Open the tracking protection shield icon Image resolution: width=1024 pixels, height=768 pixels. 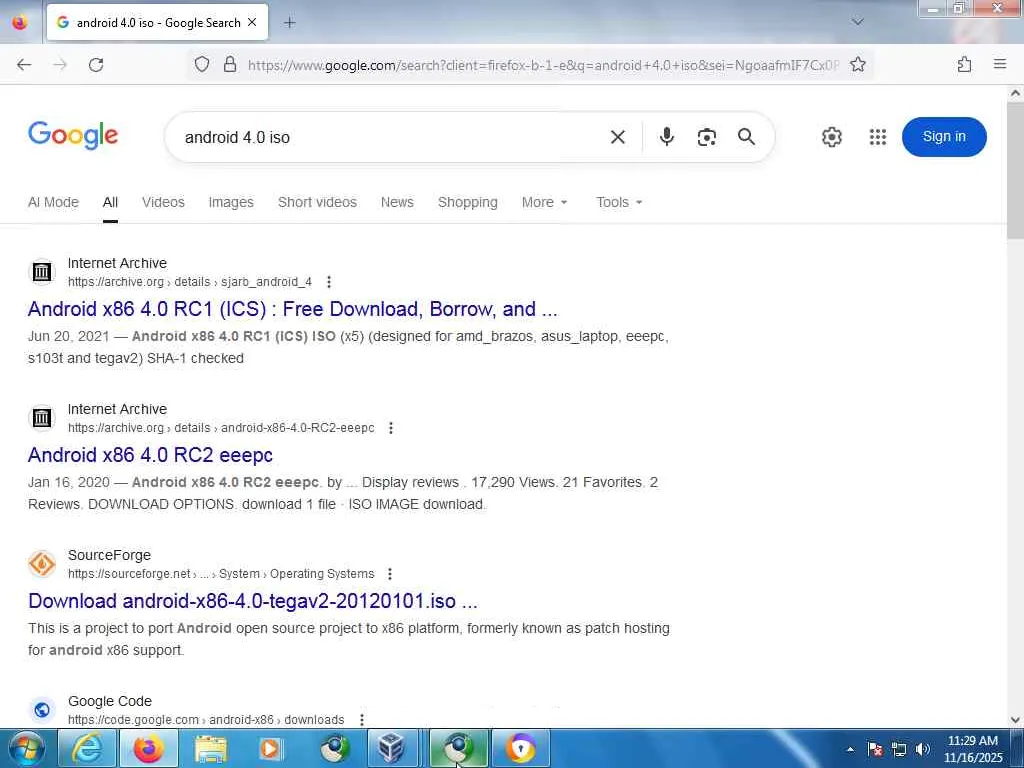(x=202, y=64)
